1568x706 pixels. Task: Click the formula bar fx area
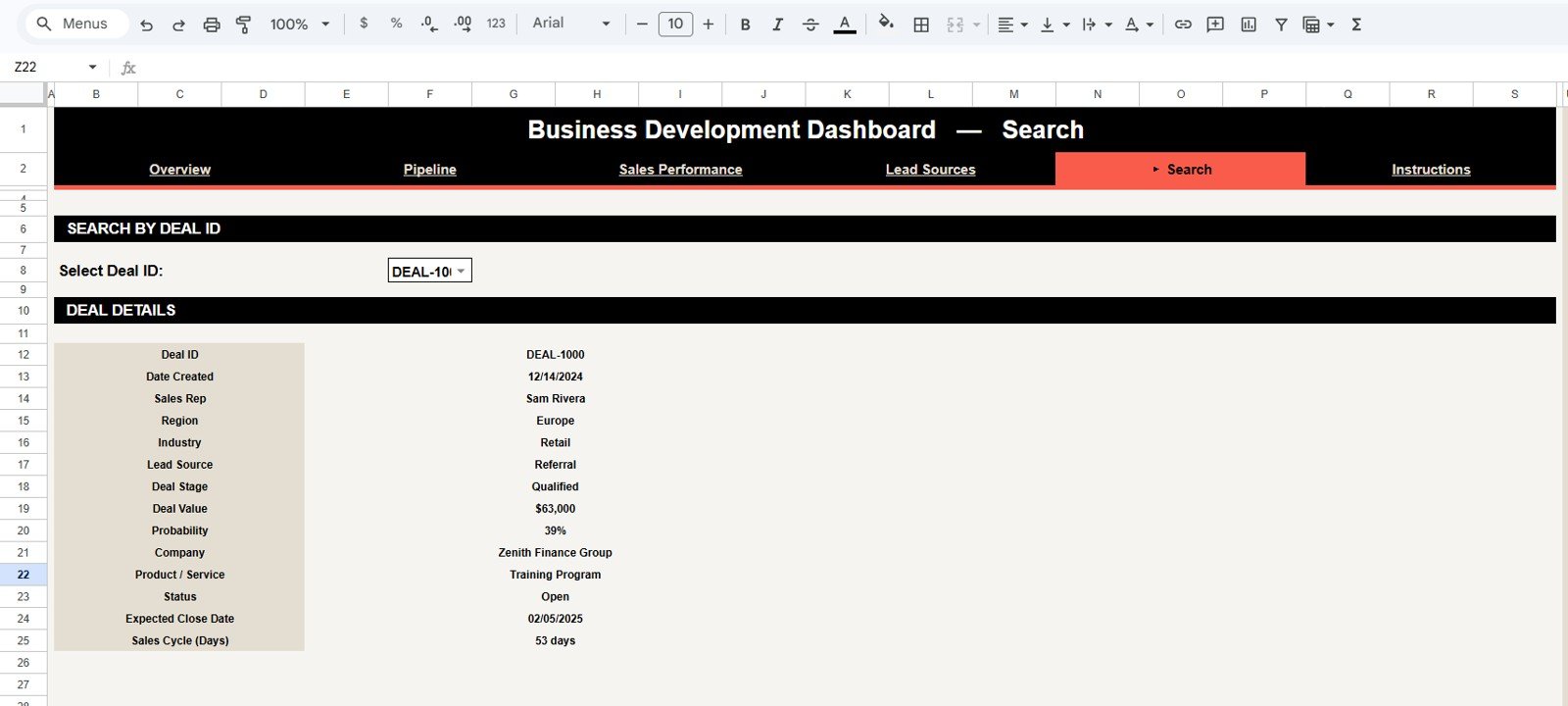pyautogui.click(x=128, y=68)
